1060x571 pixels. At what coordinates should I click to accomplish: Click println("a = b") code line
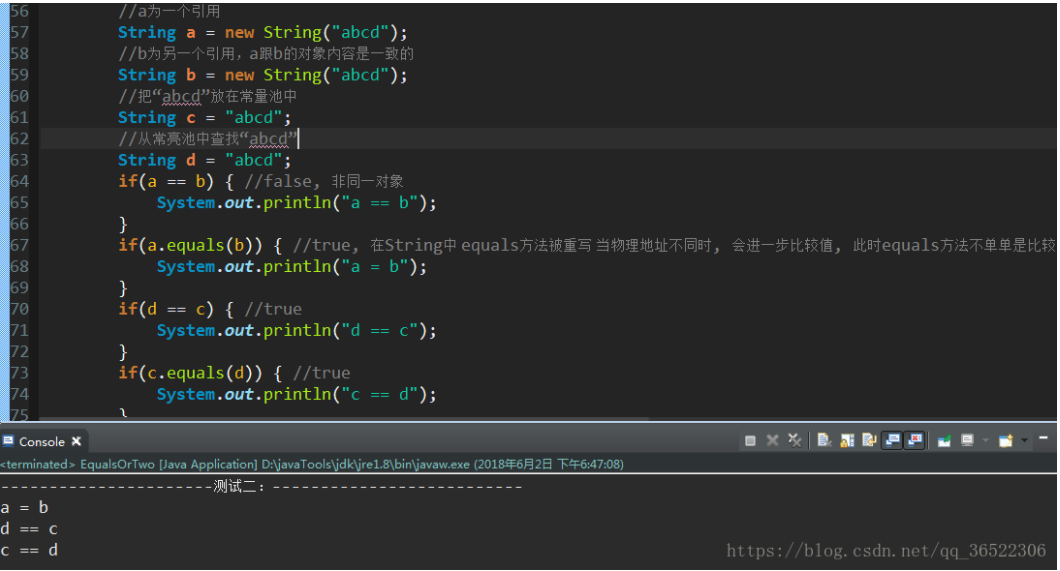(x=292, y=266)
